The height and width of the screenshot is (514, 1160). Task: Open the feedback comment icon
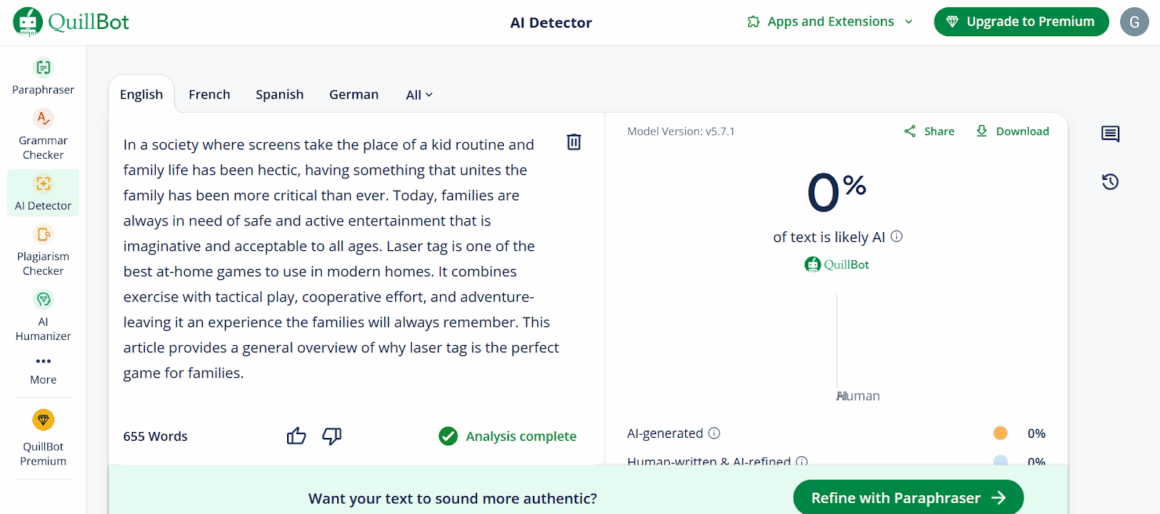click(x=1110, y=134)
